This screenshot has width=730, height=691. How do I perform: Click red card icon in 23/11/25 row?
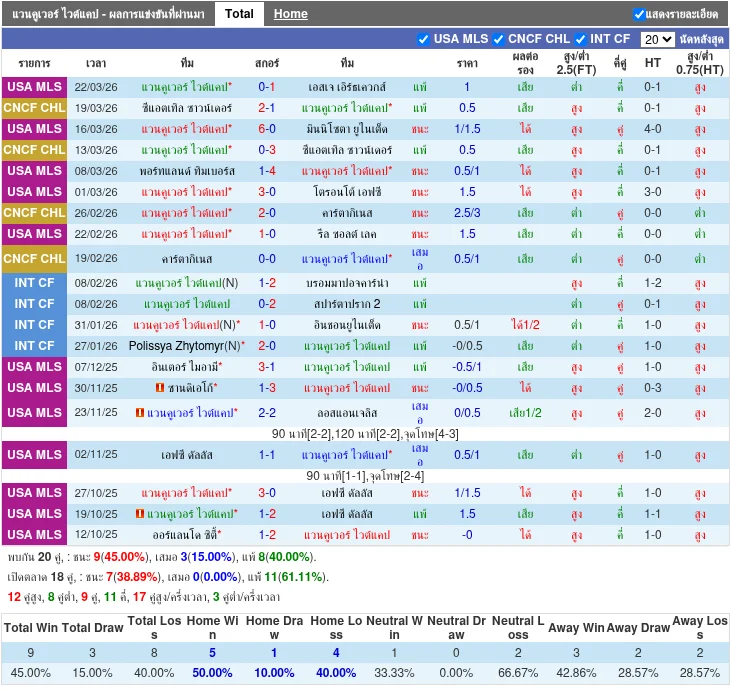click(x=139, y=413)
